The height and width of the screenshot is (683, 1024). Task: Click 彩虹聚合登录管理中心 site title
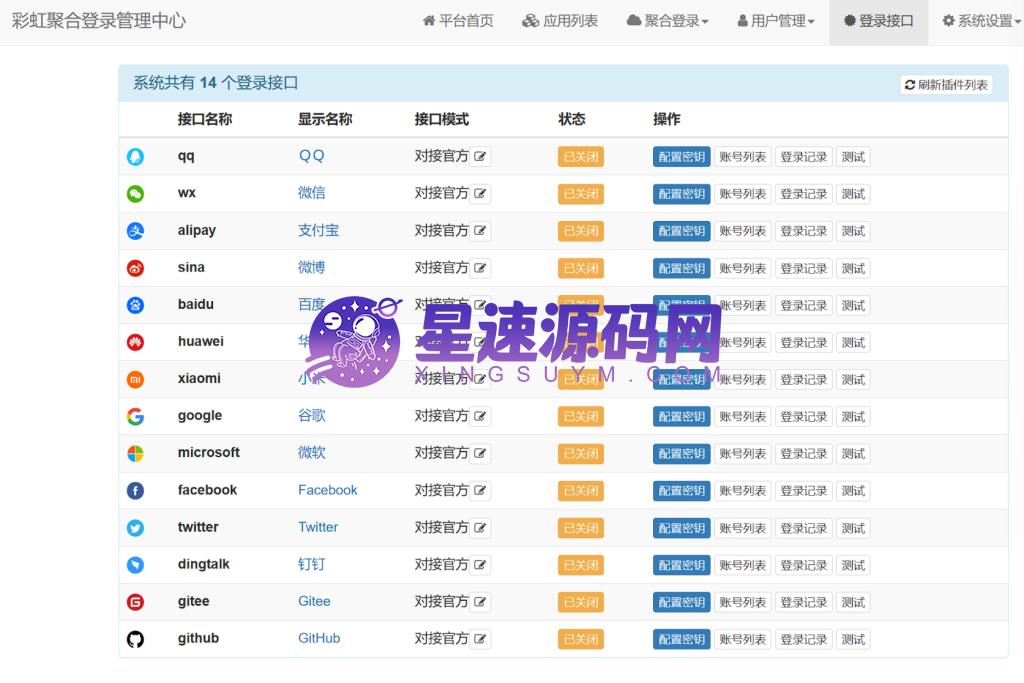coord(99,21)
